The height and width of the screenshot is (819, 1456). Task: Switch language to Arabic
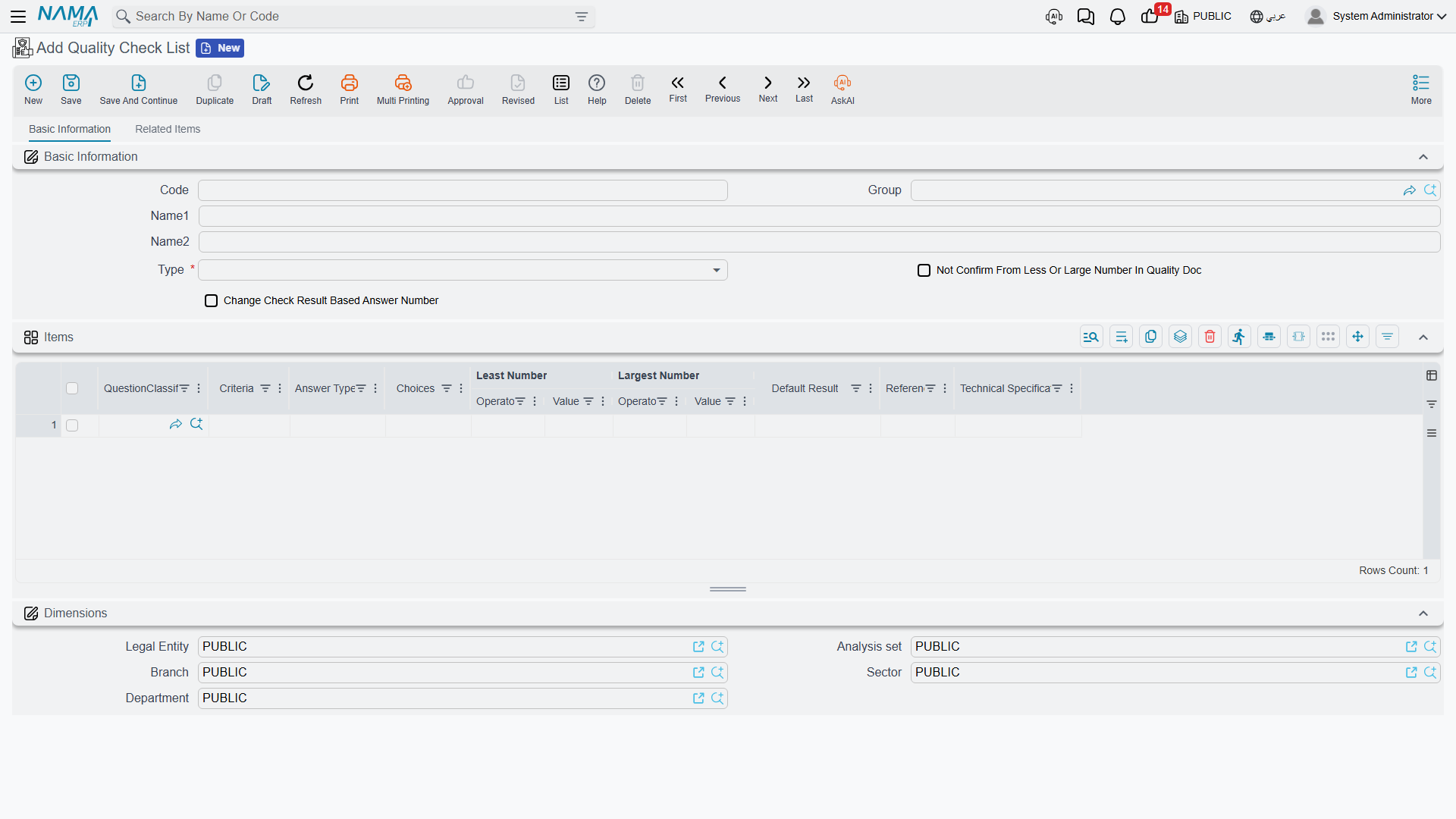(x=1268, y=16)
